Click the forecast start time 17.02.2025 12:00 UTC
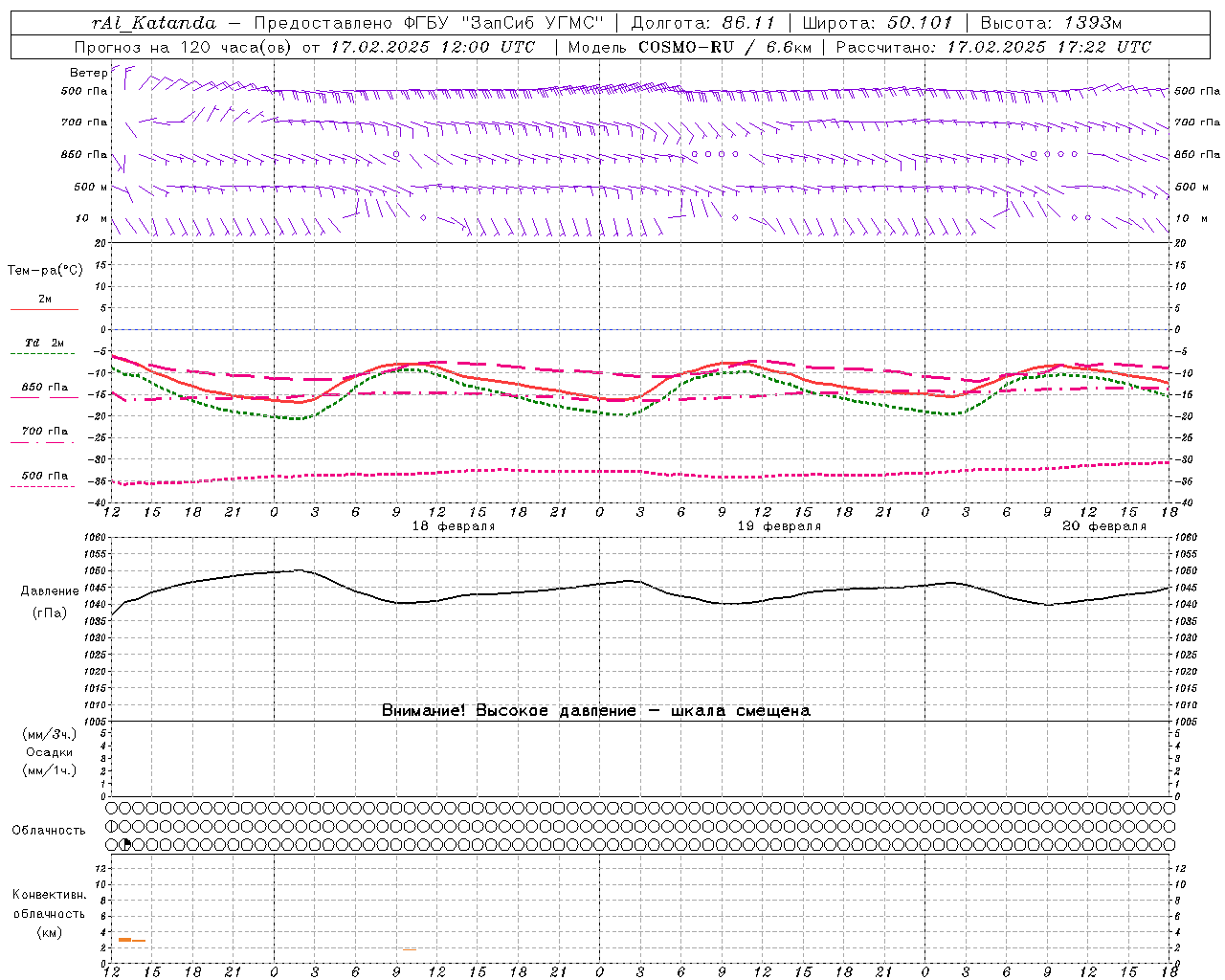The height and width of the screenshot is (980, 1225). click(433, 47)
